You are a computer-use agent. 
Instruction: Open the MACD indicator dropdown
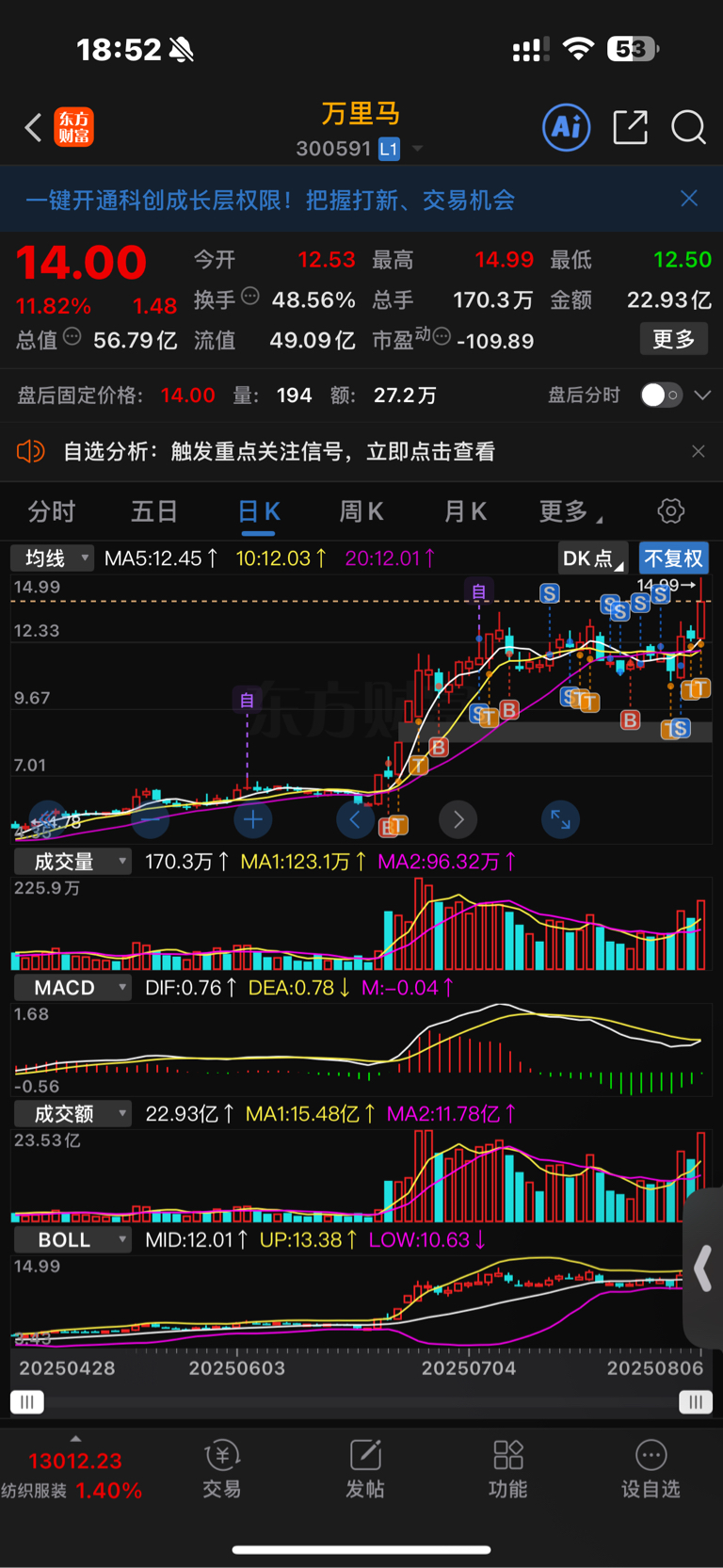pos(72,987)
